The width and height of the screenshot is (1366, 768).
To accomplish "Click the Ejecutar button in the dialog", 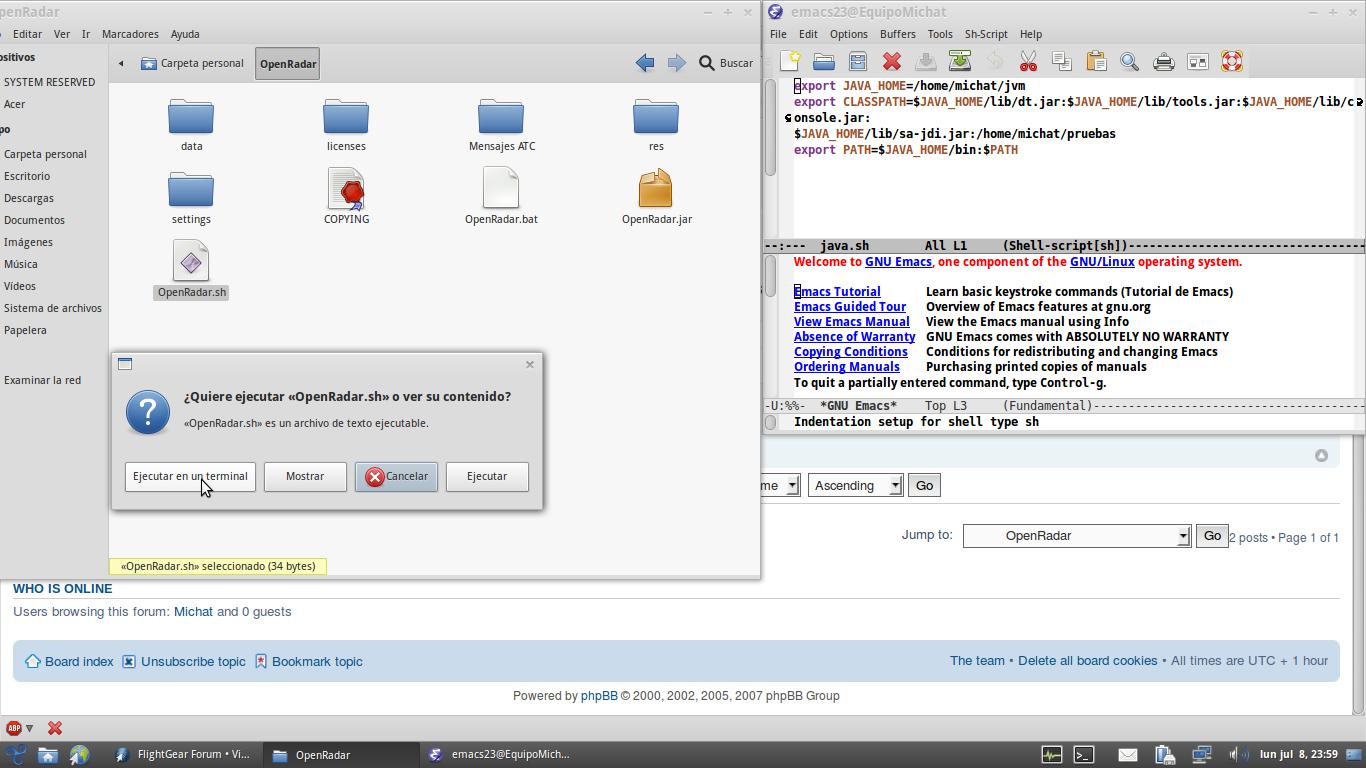I will (x=487, y=476).
